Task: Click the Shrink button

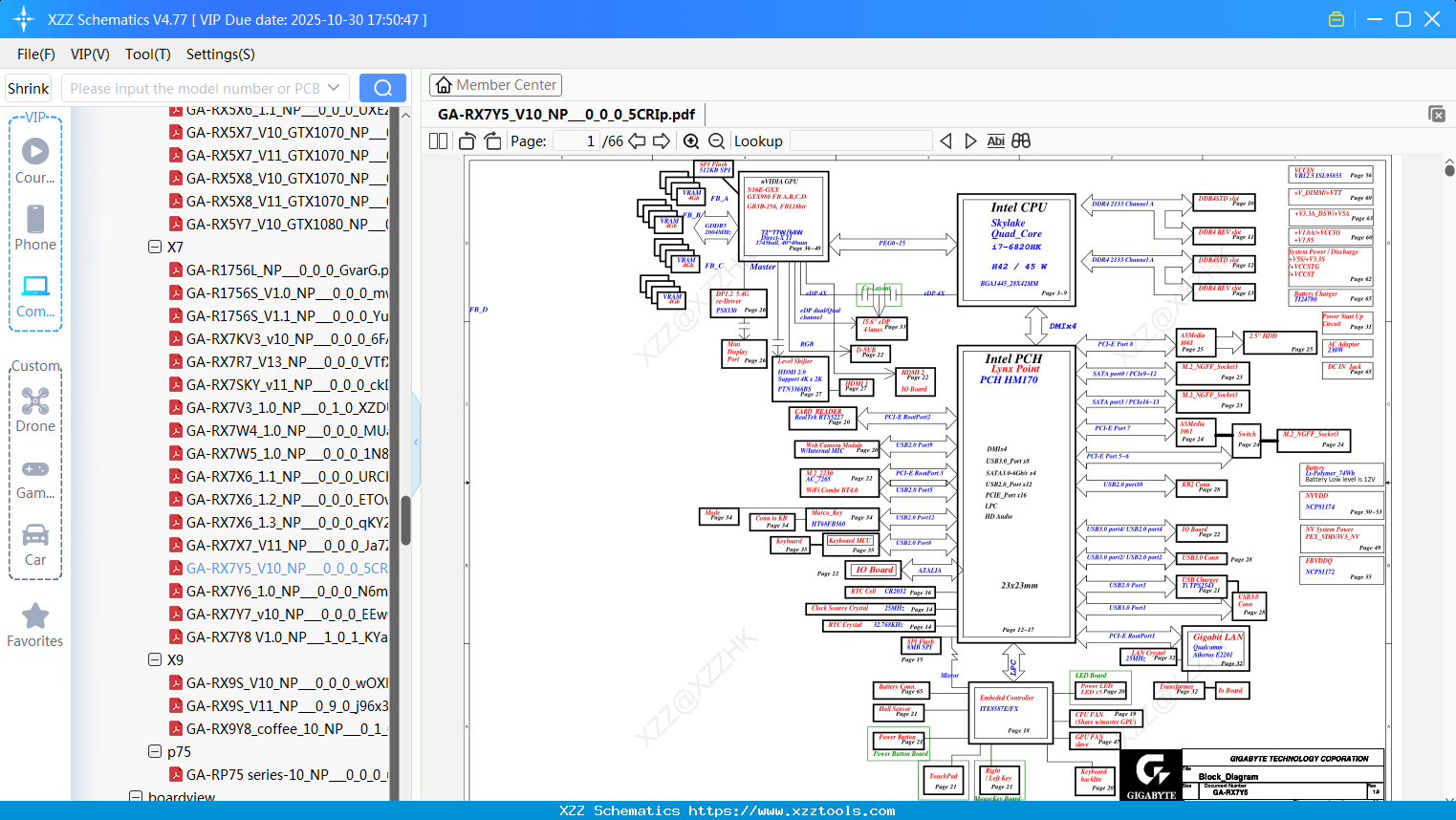Action: click(x=29, y=88)
